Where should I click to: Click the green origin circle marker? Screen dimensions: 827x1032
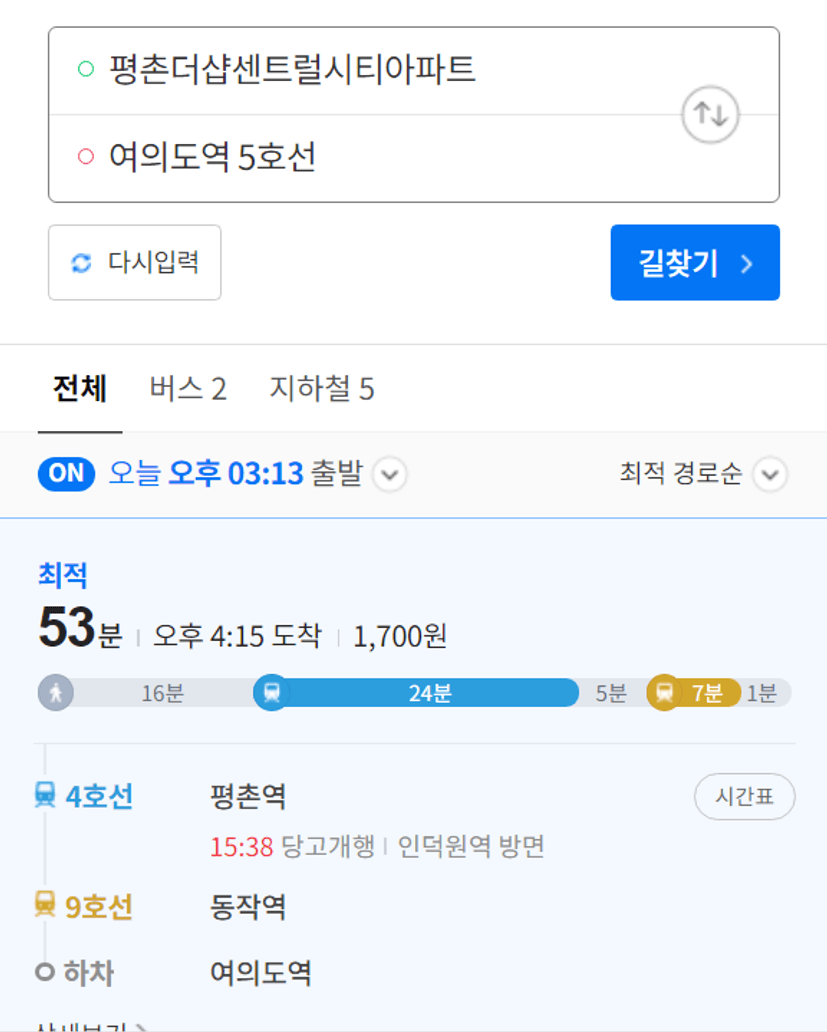pos(86,68)
